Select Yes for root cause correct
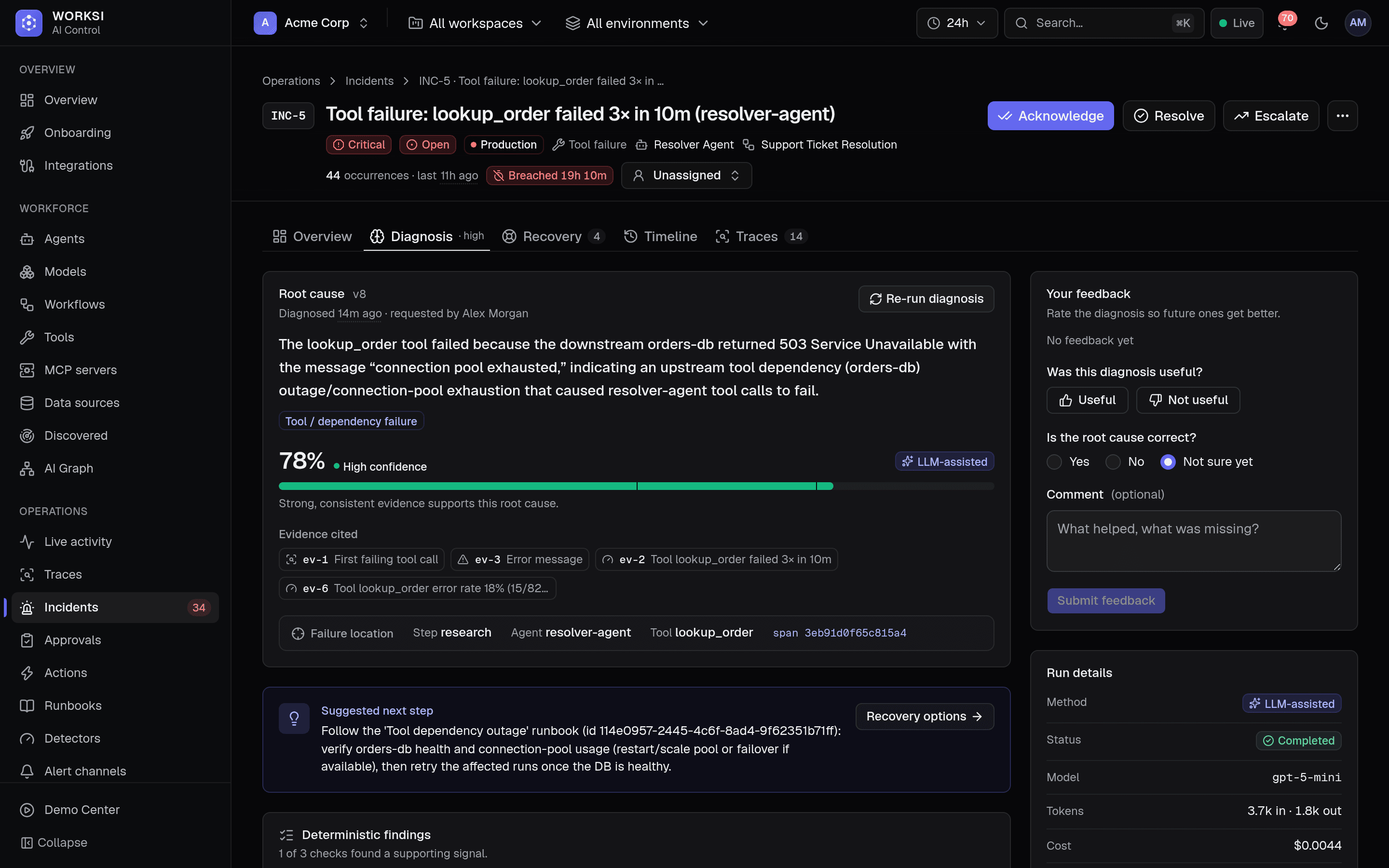The image size is (1389, 868). pos(1054,462)
